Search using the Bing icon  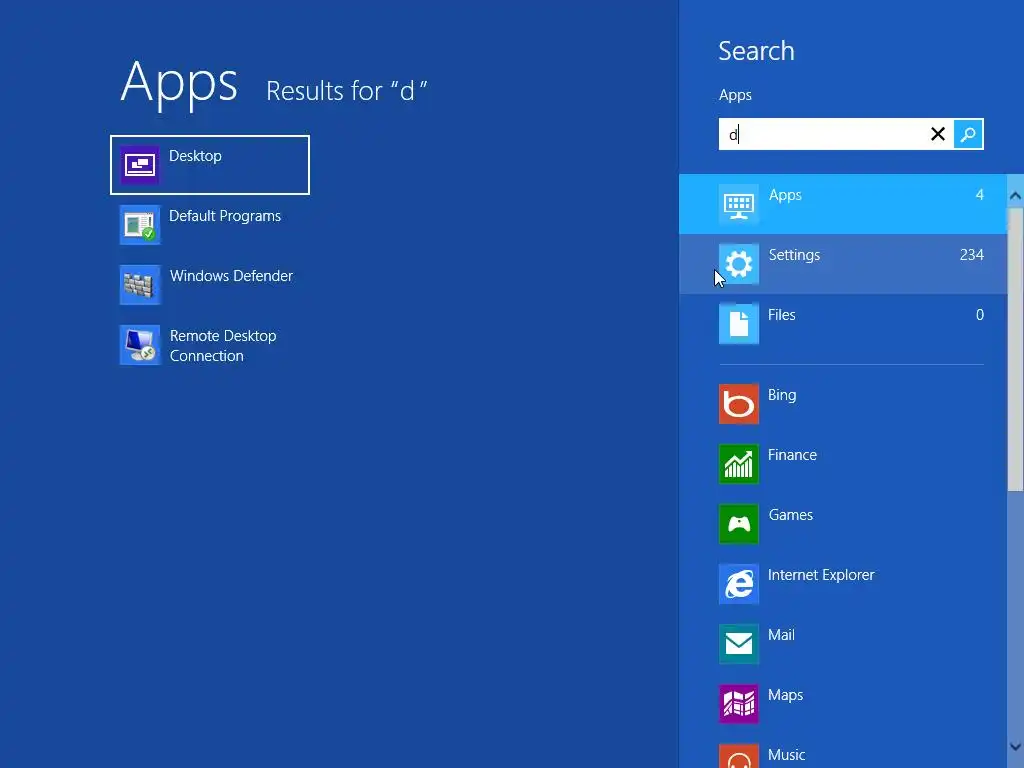pos(739,404)
